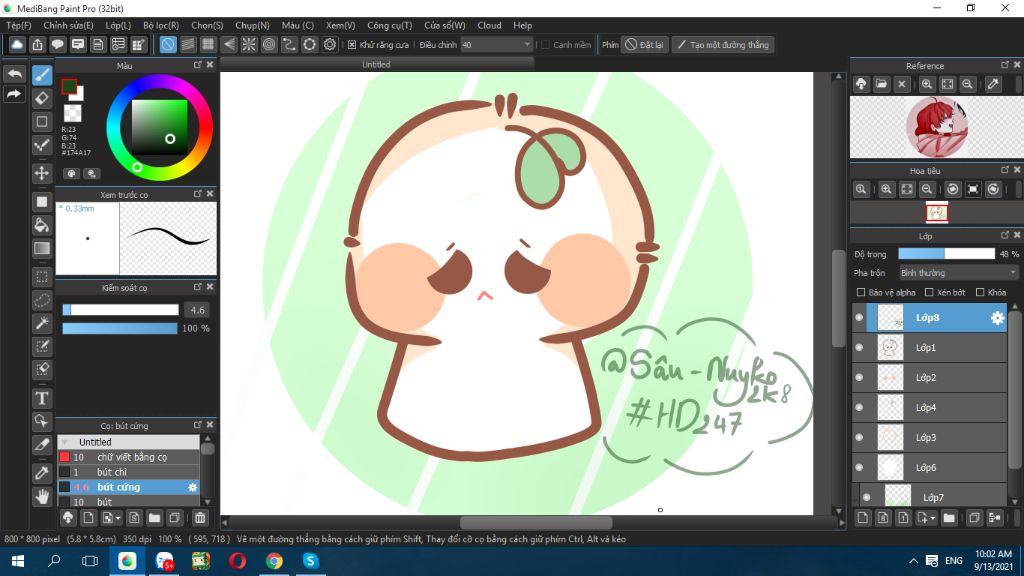Select the Gradient tool
Viewport: 1024px width, 576px height.
(x=42, y=248)
